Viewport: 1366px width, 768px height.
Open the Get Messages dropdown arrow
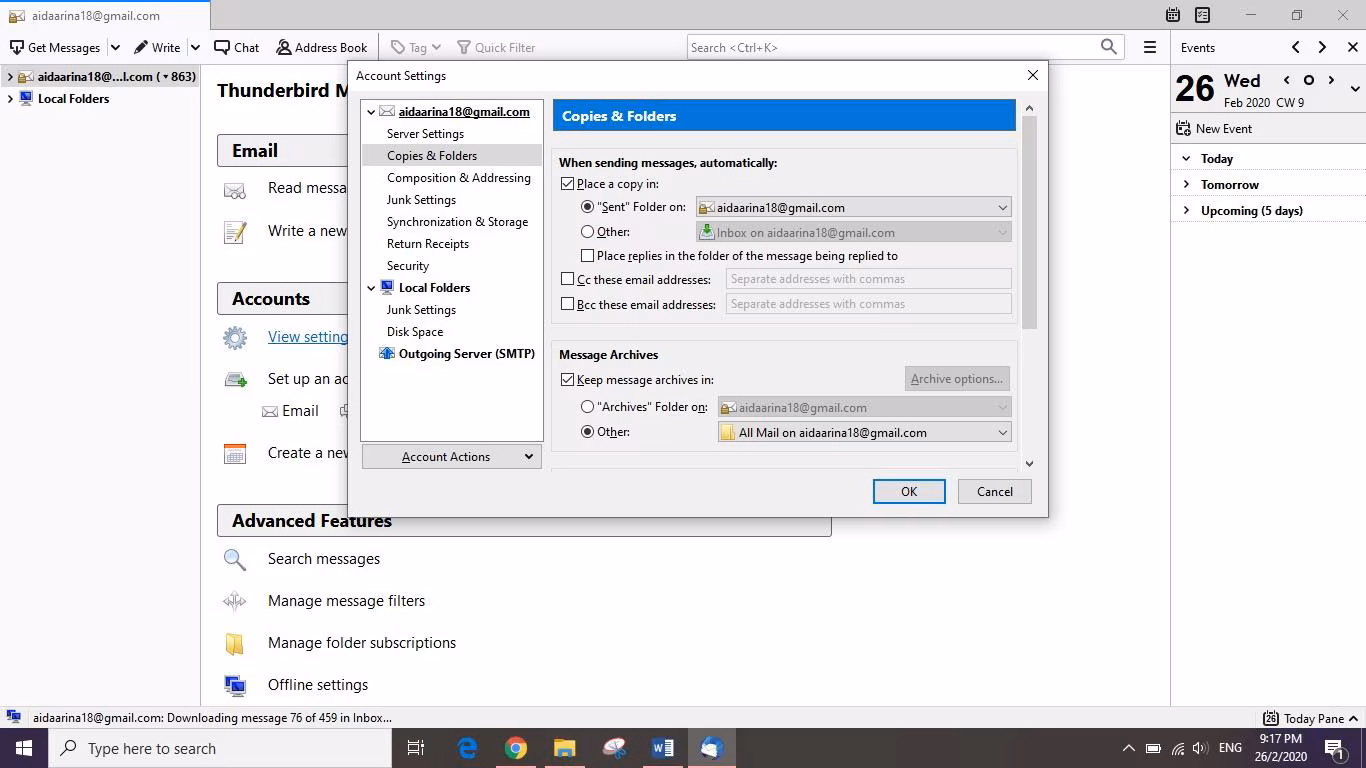(115, 47)
